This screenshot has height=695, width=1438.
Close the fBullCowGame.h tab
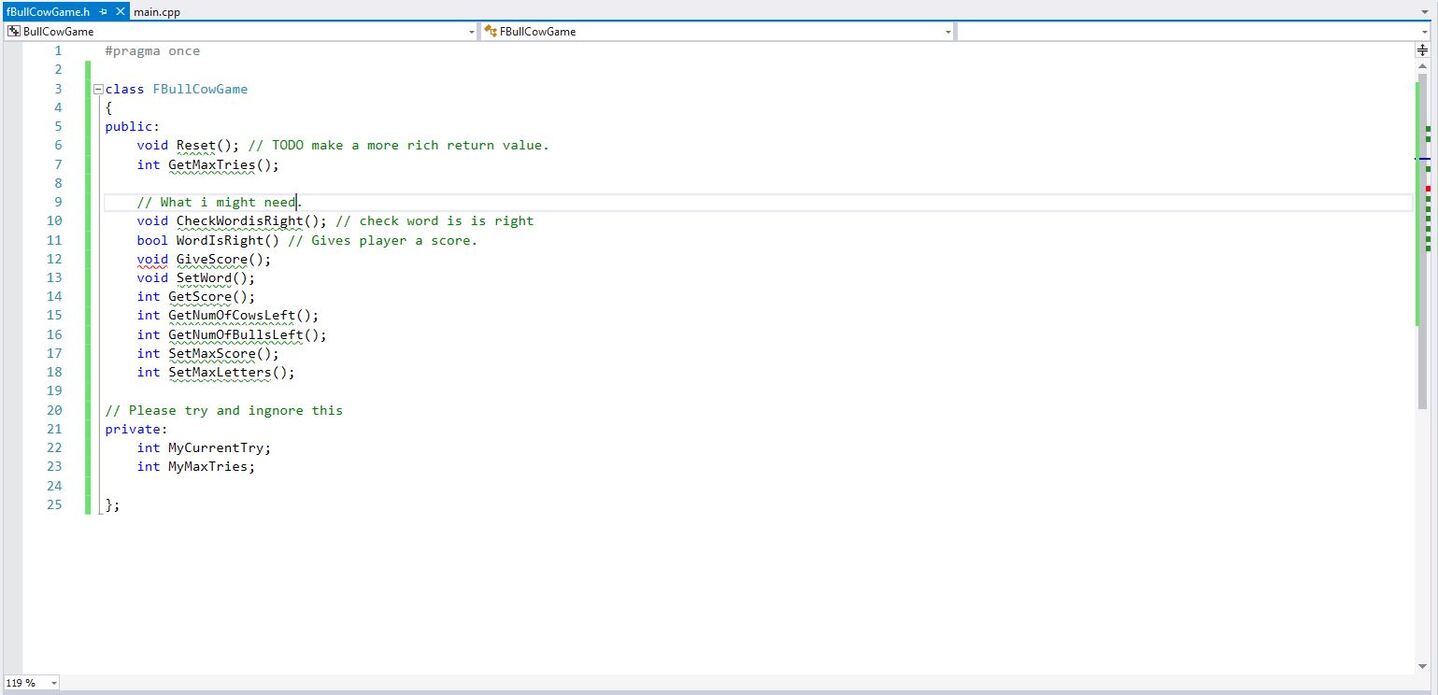click(x=121, y=12)
